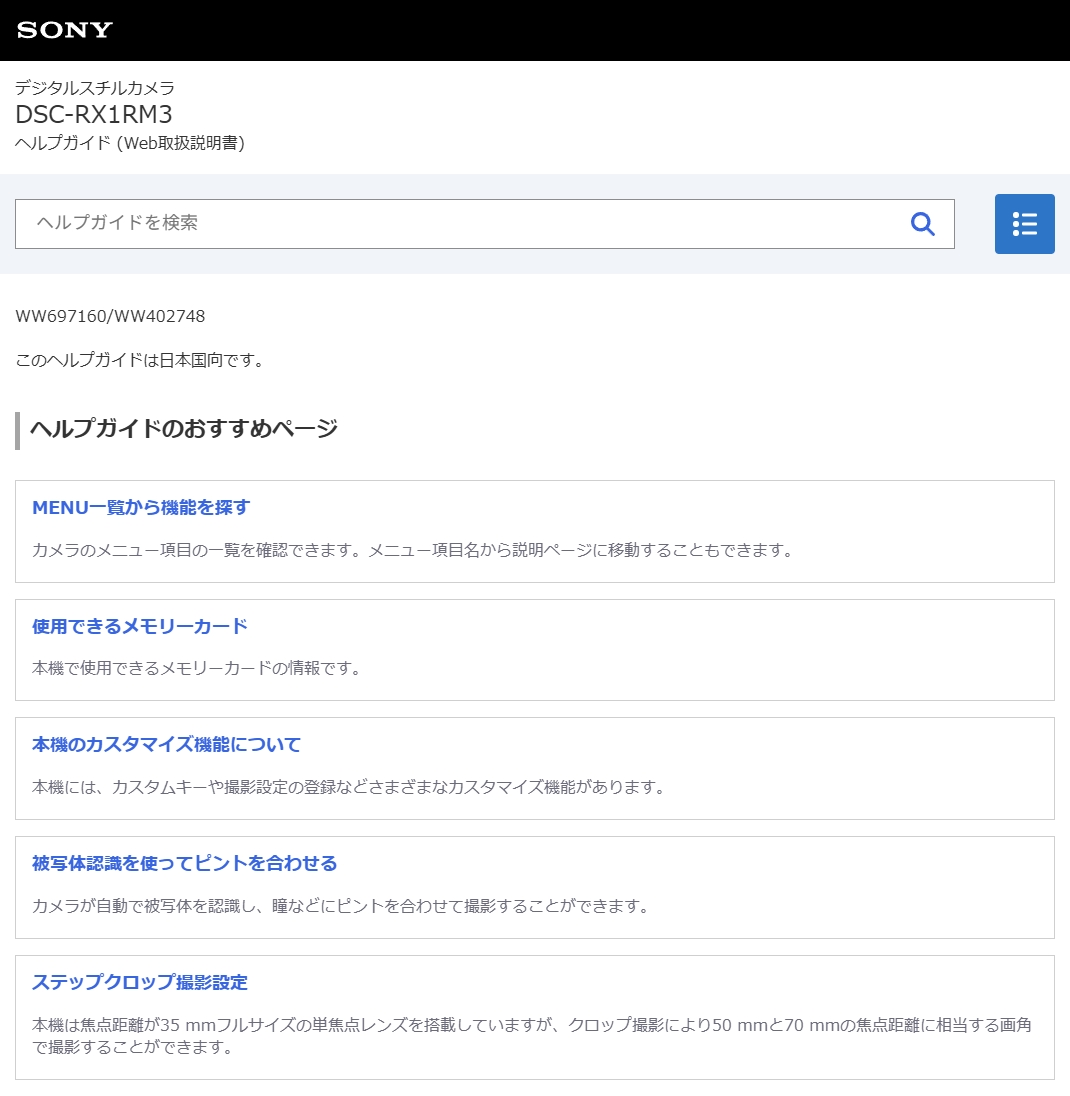The image size is (1070, 1096).
Task: Click the WW697160/WW402748 code text
Action: tap(110, 316)
